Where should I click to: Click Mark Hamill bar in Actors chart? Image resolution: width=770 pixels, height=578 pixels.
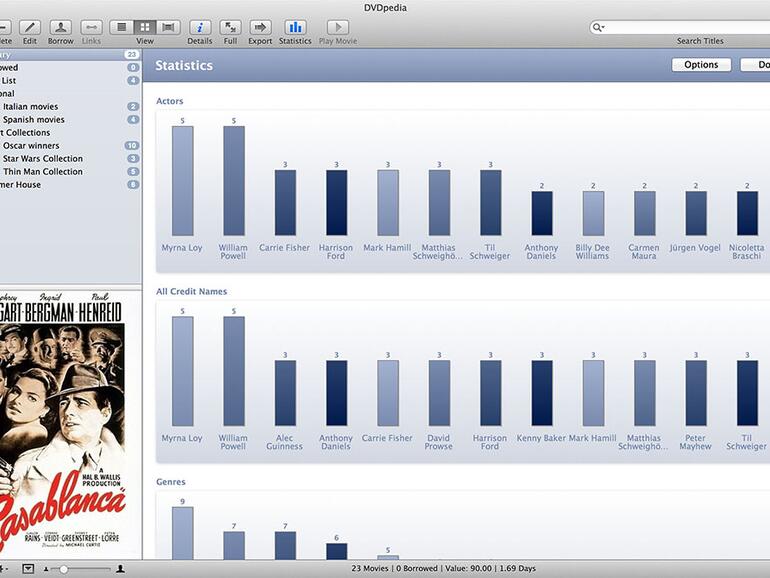[x=388, y=203]
